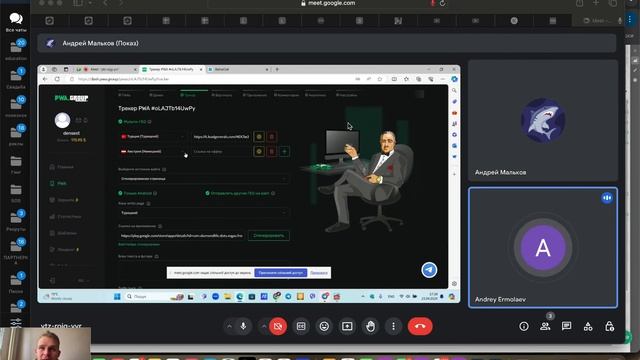Click Windows taskbar search box
The width and height of the screenshot is (640, 360).
[x=153, y=297]
